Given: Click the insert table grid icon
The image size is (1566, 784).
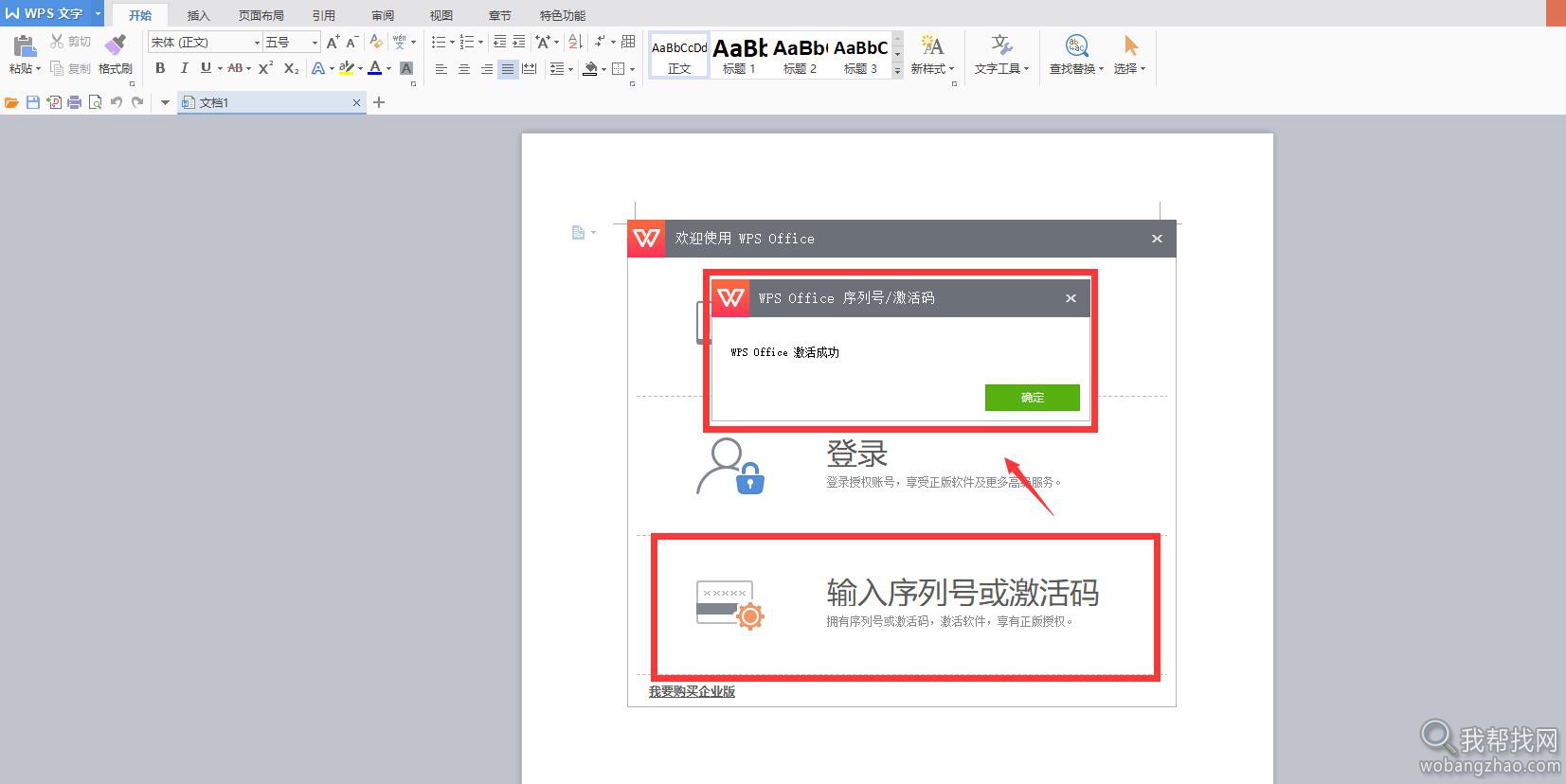Looking at the screenshot, I should 628,42.
